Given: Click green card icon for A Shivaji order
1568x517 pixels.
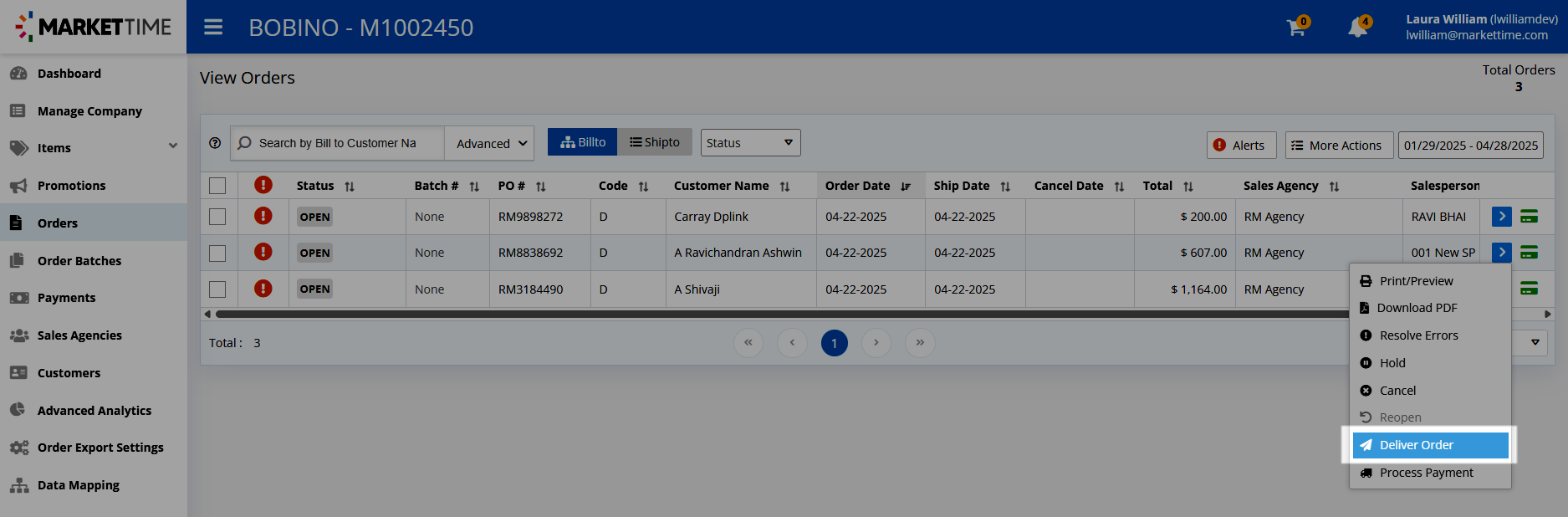Looking at the screenshot, I should click(1529, 289).
